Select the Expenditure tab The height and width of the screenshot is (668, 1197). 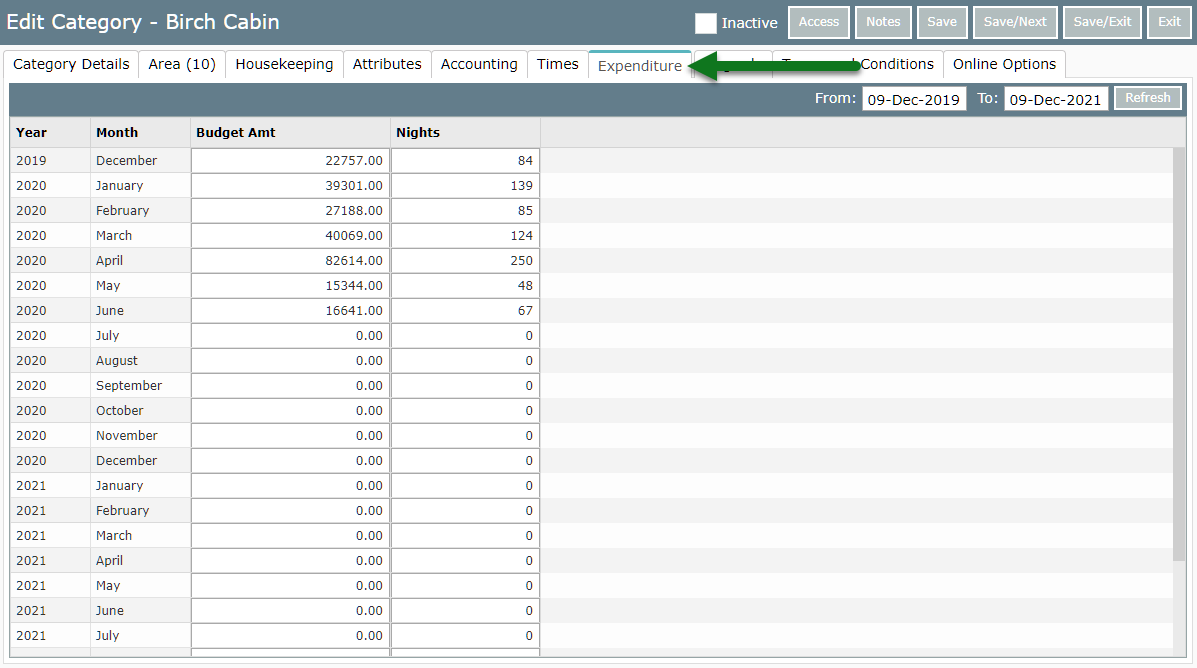pos(640,66)
